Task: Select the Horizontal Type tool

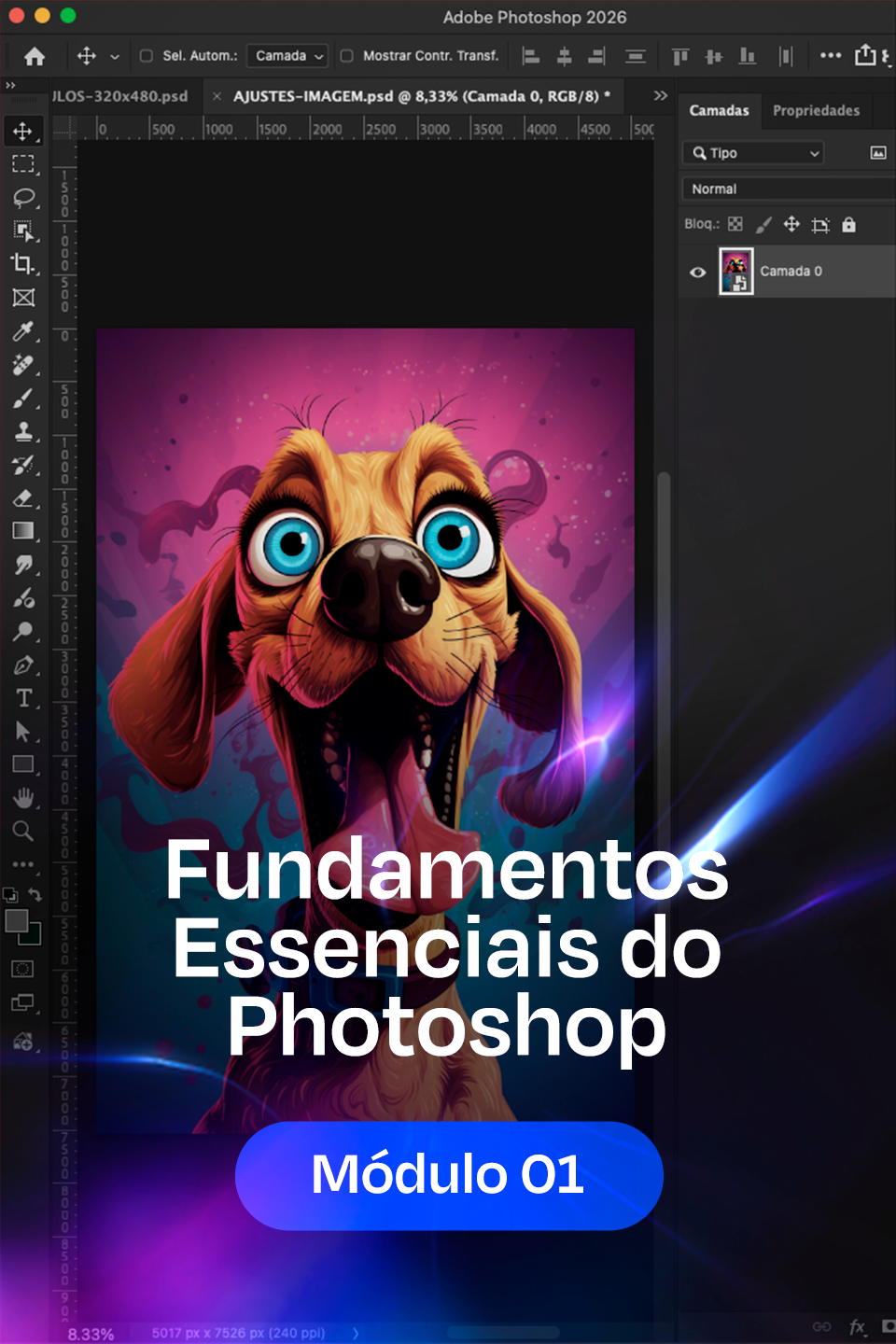Action: [x=23, y=698]
